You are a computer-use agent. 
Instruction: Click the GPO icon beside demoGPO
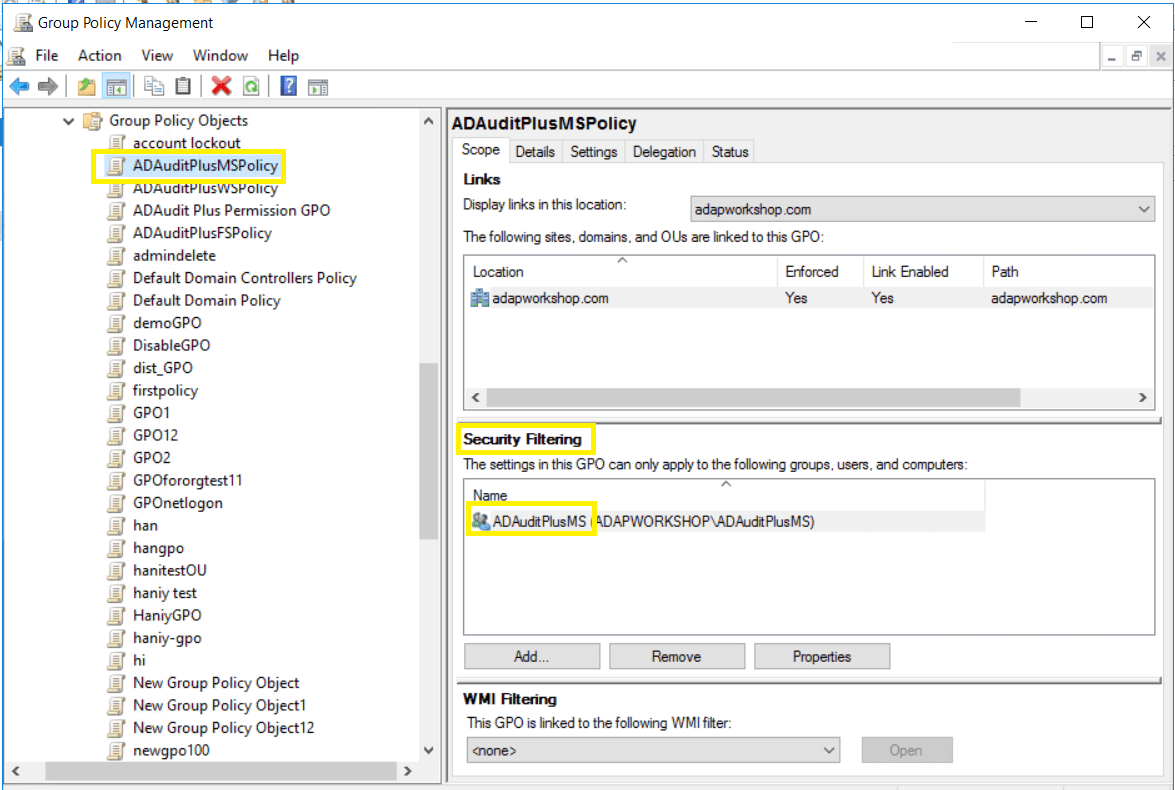pos(116,323)
